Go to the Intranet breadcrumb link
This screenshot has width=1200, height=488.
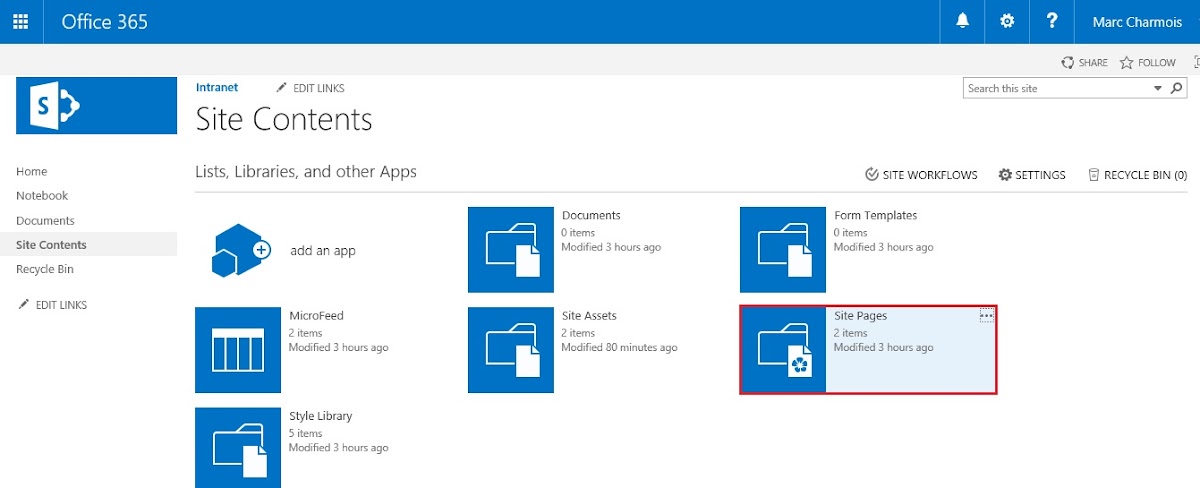click(217, 87)
